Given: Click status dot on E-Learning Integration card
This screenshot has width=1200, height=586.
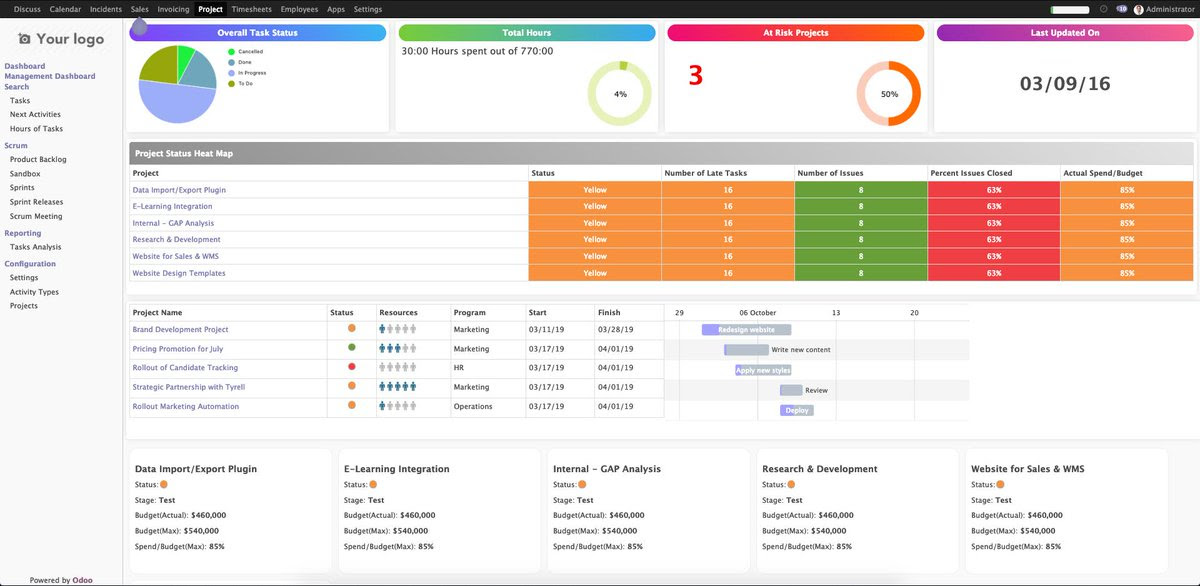Looking at the screenshot, I should point(373,484).
